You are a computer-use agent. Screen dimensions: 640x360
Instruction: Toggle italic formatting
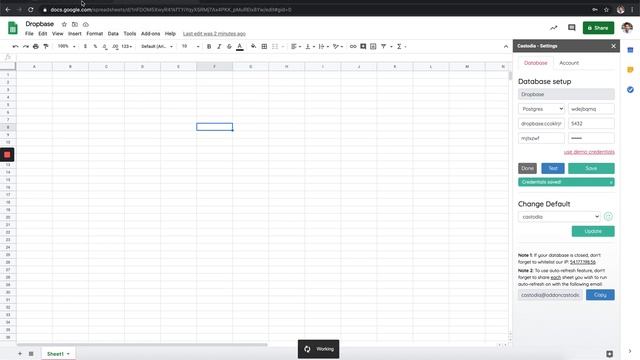[219, 47]
